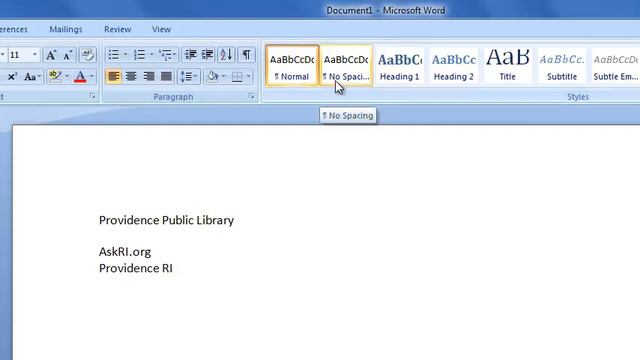
Task: Apply the Subtitle style
Action: 562,65
